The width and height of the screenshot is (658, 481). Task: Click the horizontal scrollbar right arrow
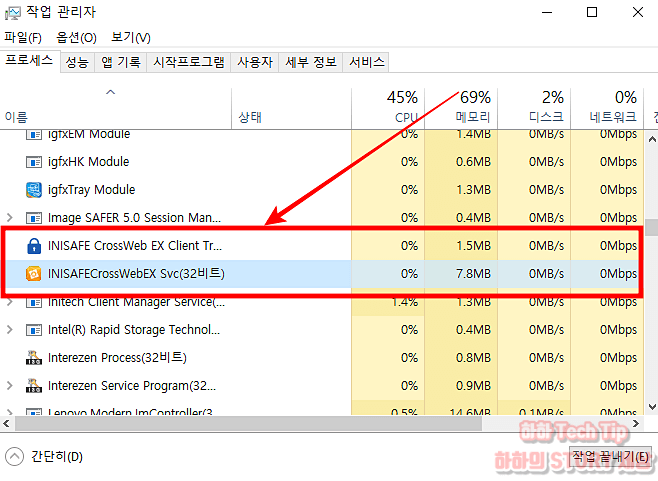636,423
